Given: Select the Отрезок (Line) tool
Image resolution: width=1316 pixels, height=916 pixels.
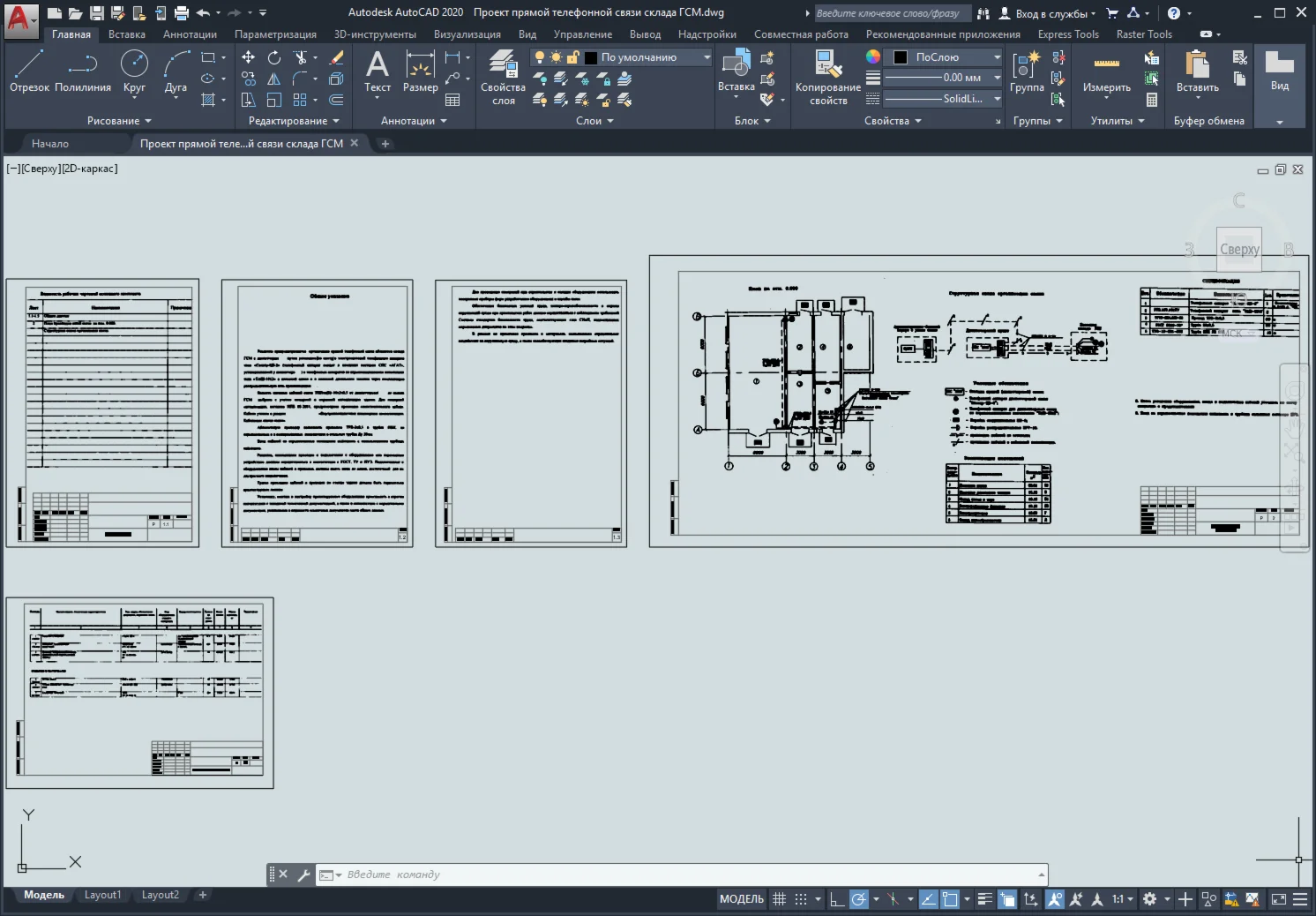Looking at the screenshot, I should [x=29, y=71].
